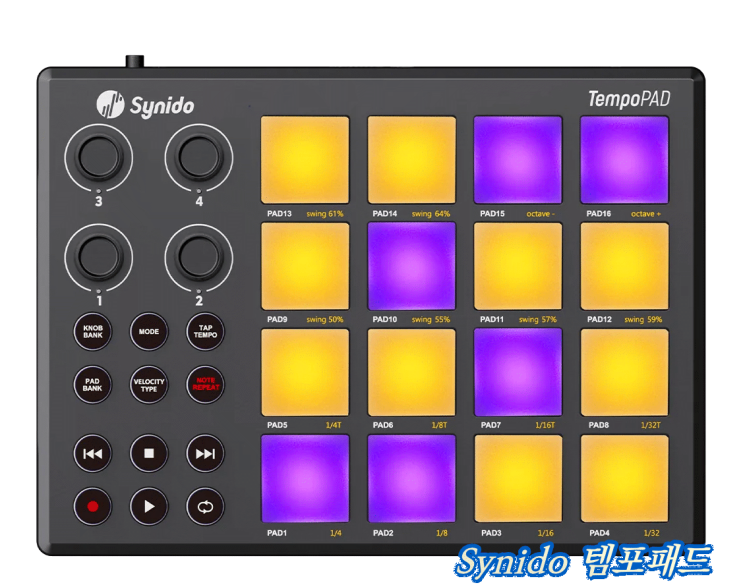Hit yellow PAD12 swing 59%
The height and width of the screenshot is (587, 743).
pos(625,266)
